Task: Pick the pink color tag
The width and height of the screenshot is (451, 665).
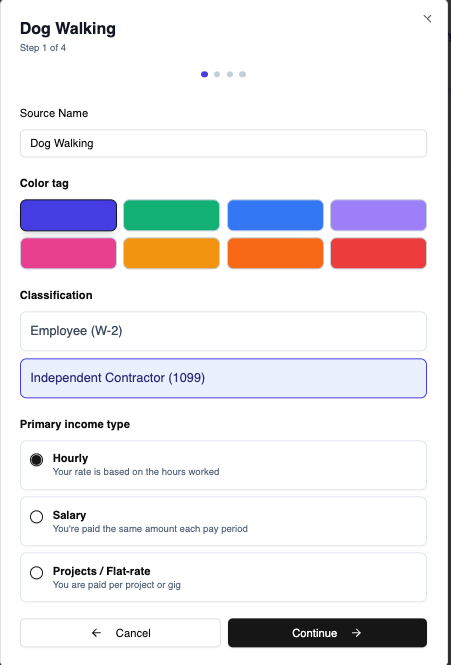Action: pyautogui.click(x=68, y=253)
